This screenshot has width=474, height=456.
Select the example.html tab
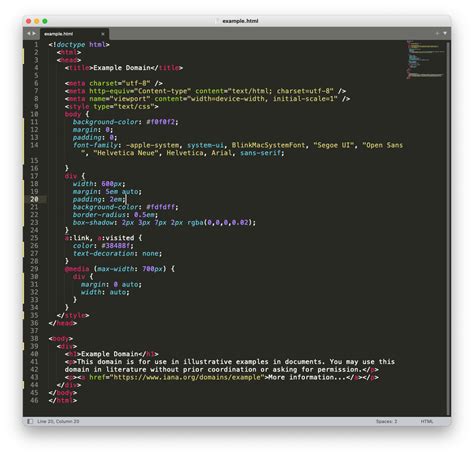tap(74, 34)
